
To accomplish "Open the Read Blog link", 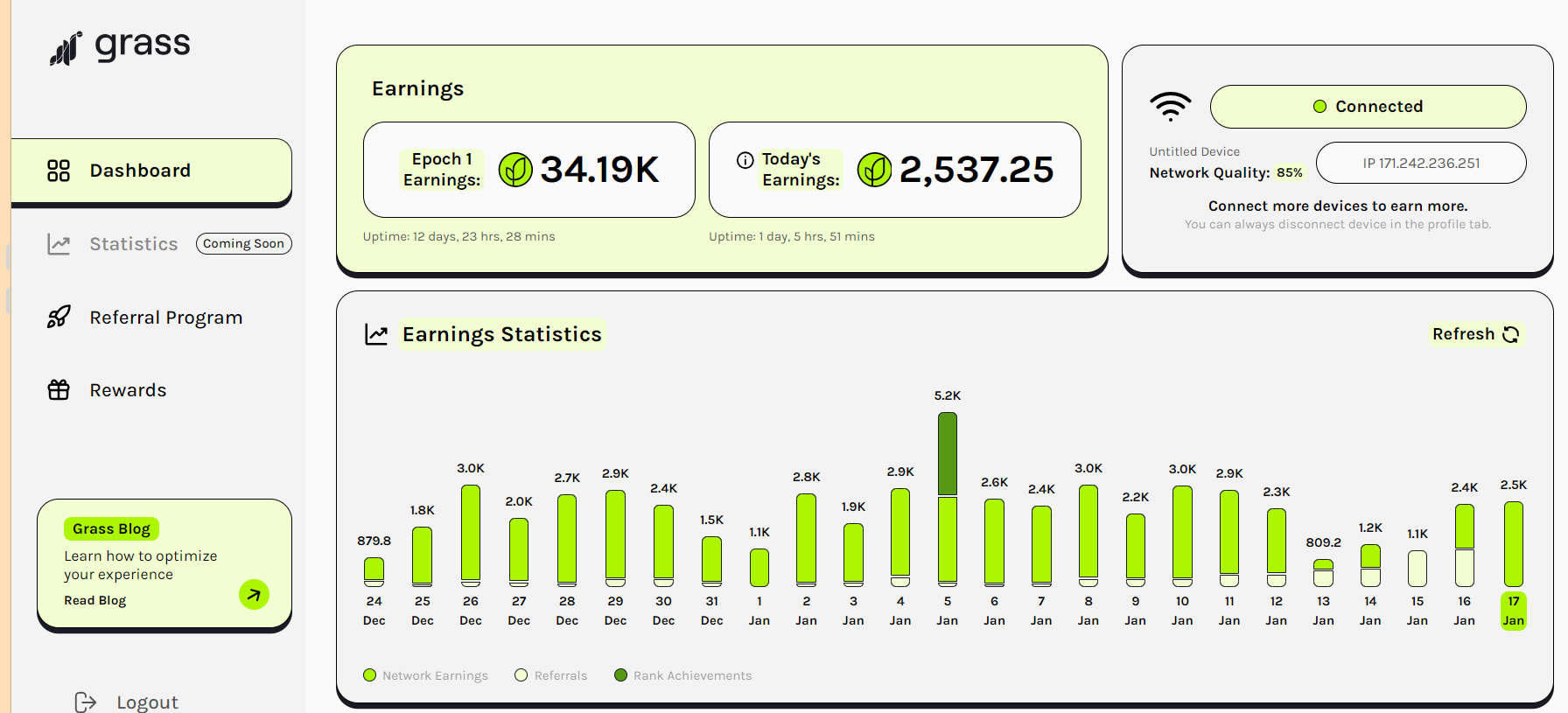I will tap(95, 600).
